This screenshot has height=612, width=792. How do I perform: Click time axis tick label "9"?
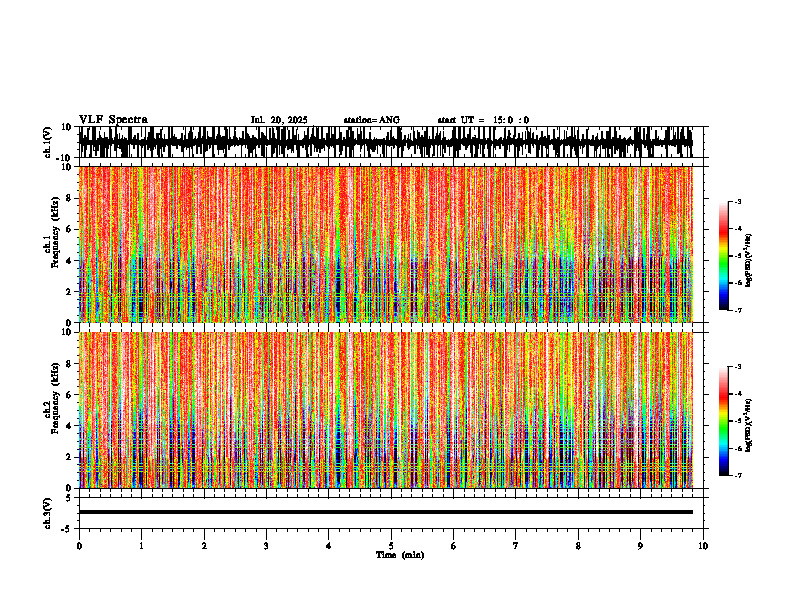click(640, 546)
